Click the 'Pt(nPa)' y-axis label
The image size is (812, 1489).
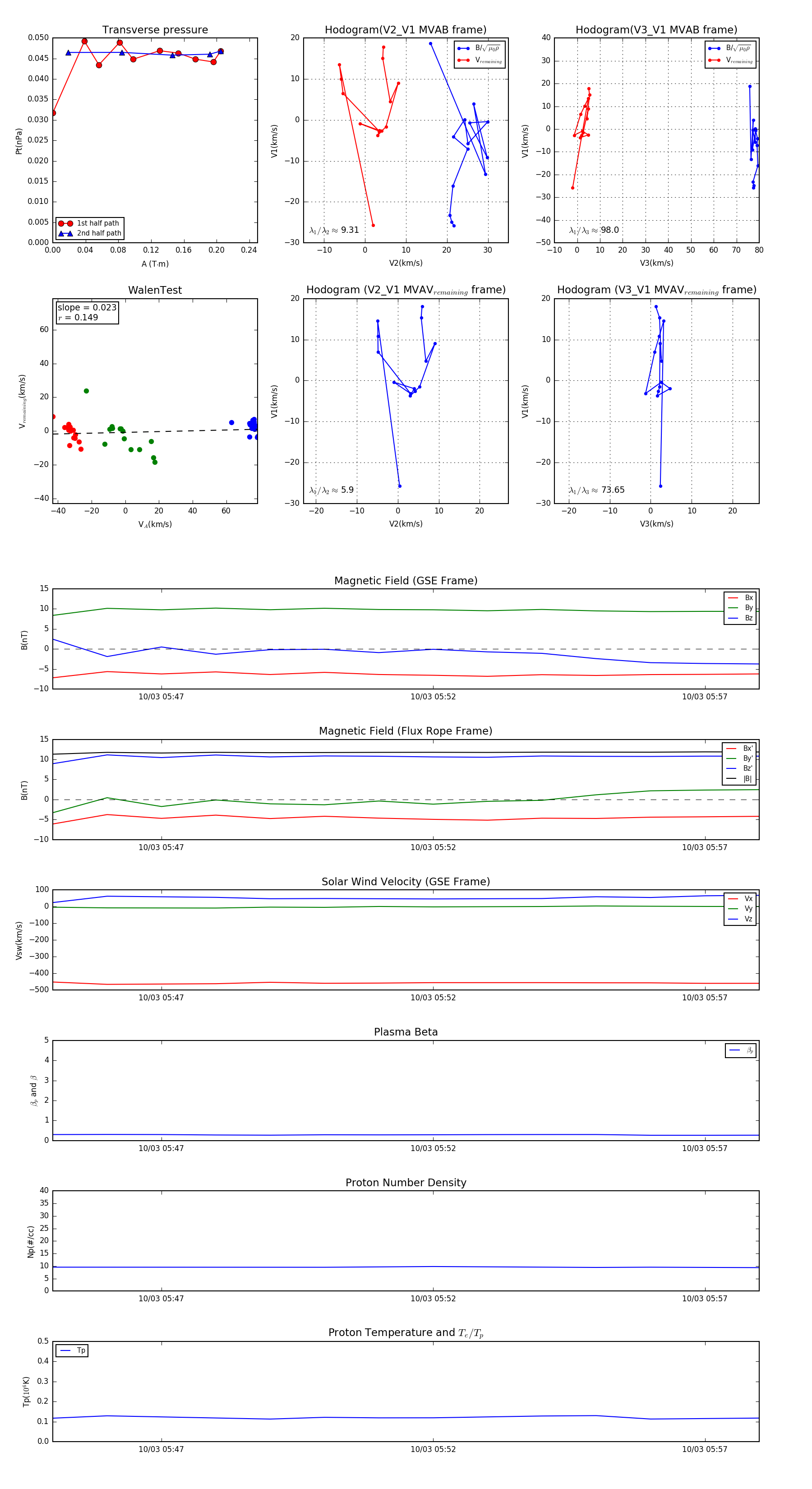(18, 140)
